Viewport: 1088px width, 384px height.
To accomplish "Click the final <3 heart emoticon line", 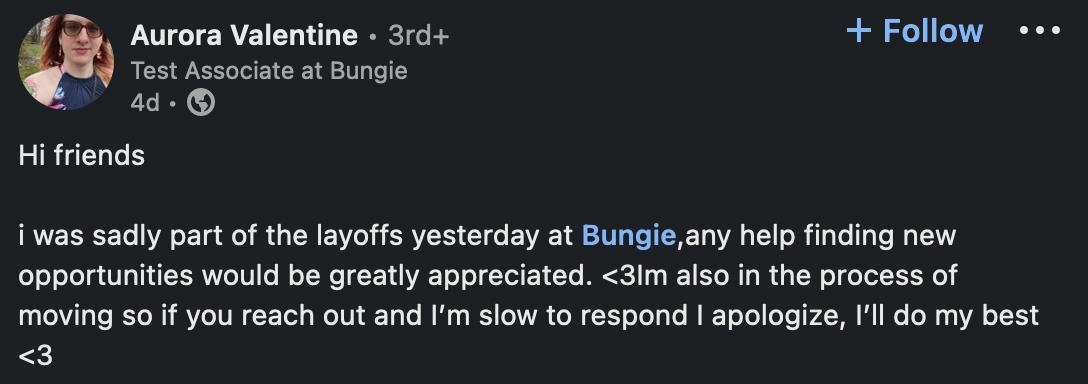I will click(35, 357).
